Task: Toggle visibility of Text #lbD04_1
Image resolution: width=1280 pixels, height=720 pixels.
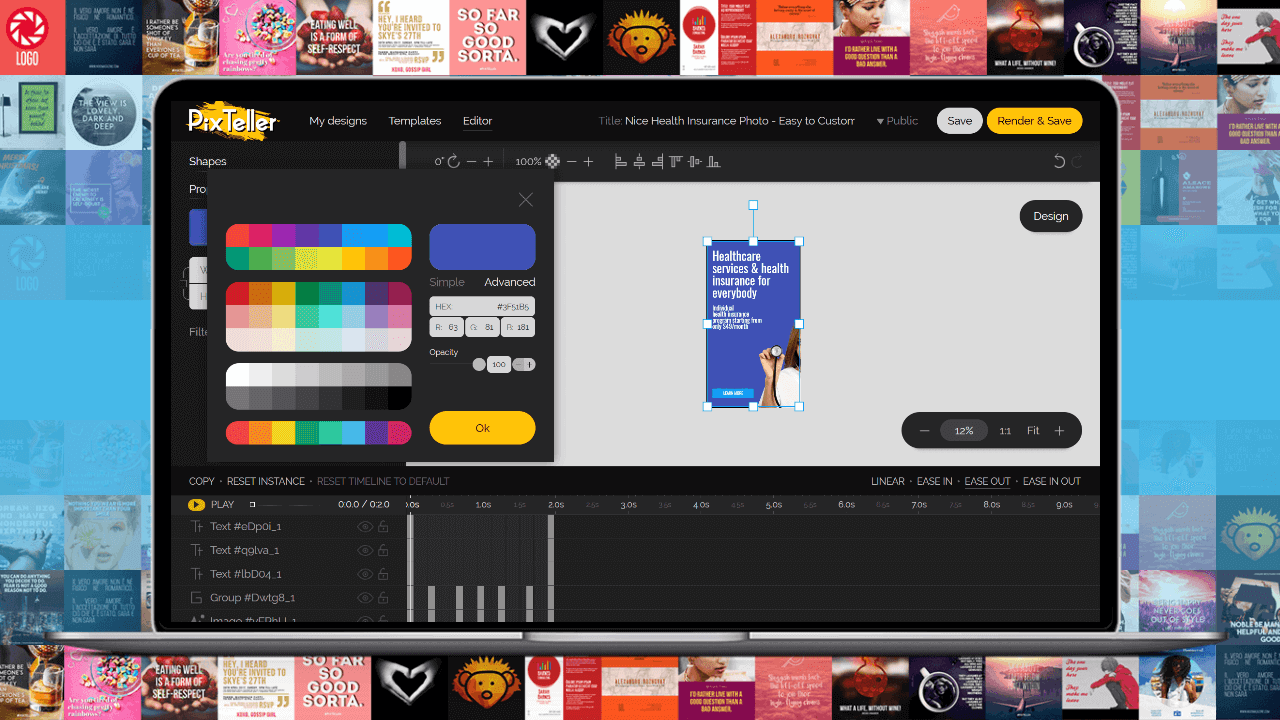Action: tap(365, 574)
